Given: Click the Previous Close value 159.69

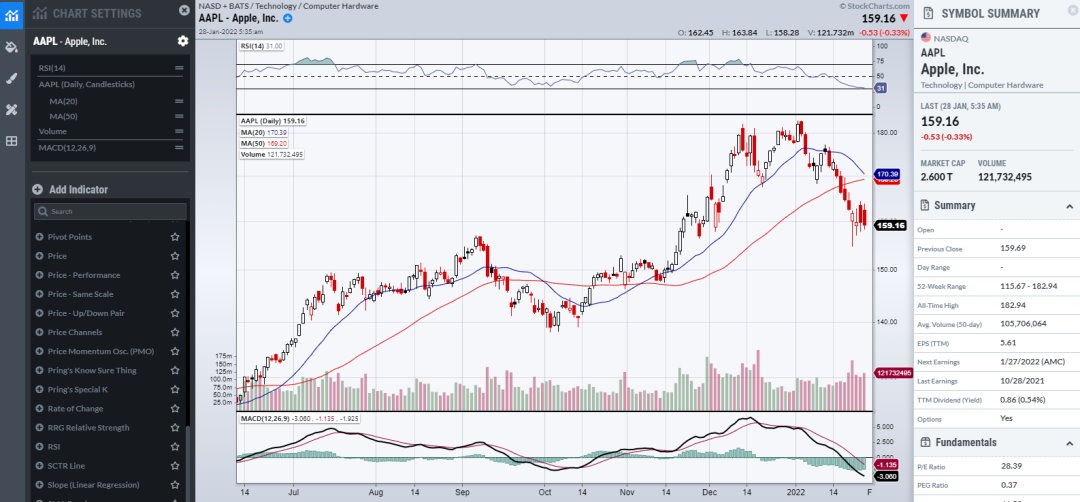Looking at the screenshot, I should [1012, 249].
